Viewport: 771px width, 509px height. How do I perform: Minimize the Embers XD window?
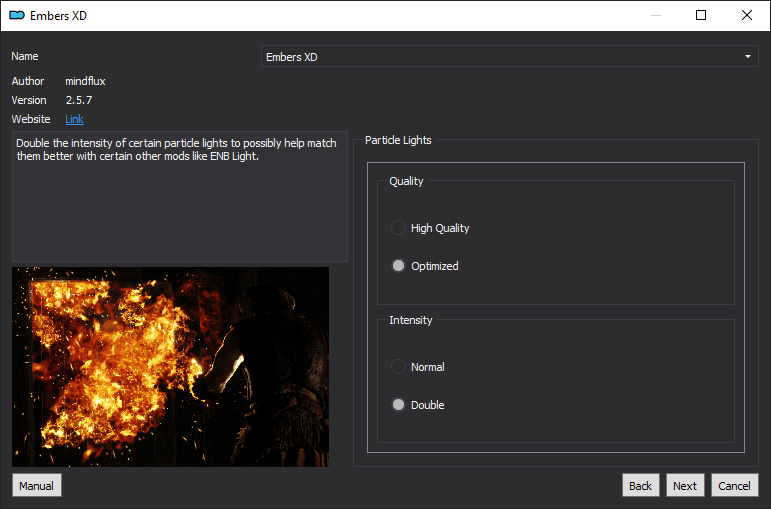[656, 15]
